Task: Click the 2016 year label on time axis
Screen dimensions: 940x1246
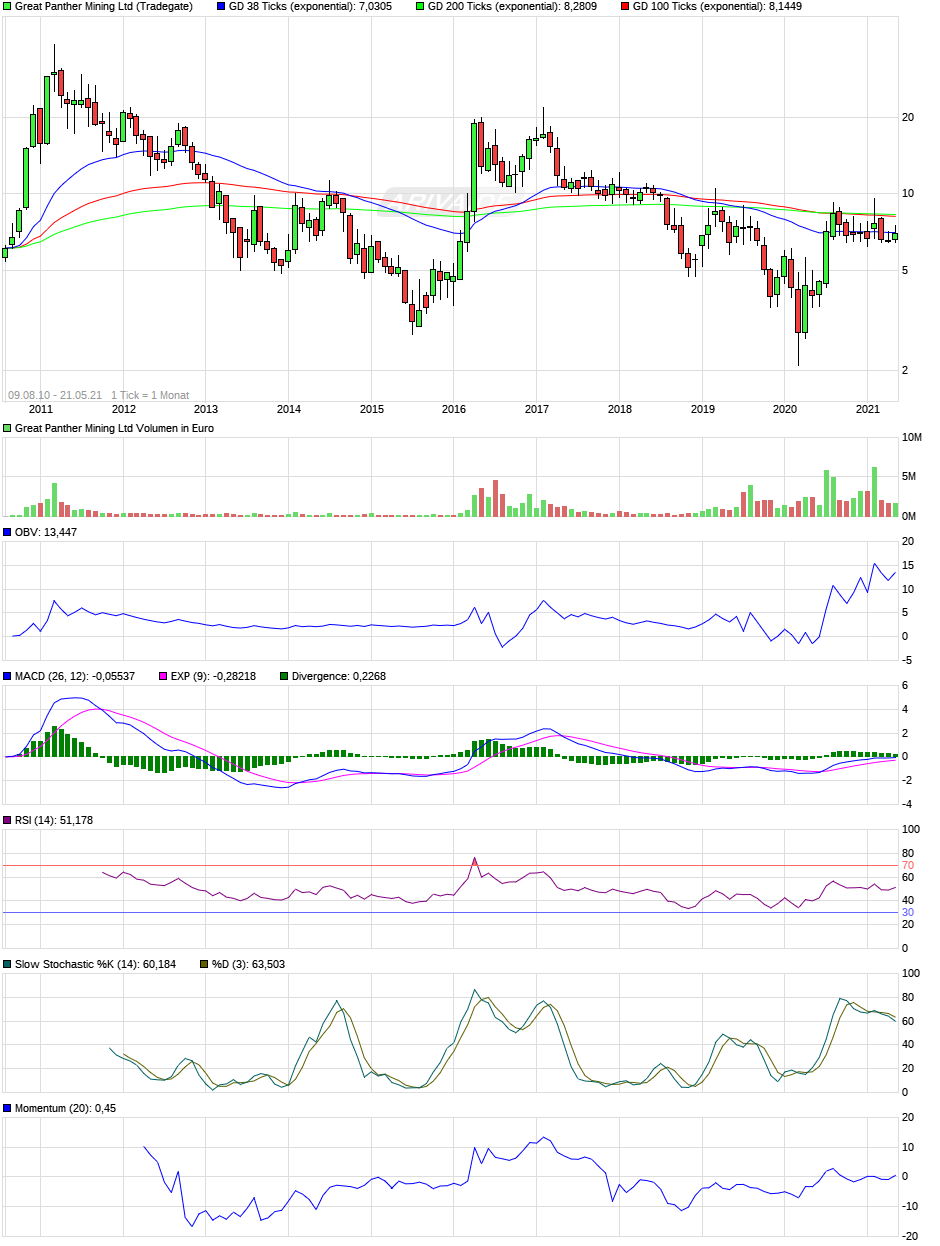Action: (454, 409)
